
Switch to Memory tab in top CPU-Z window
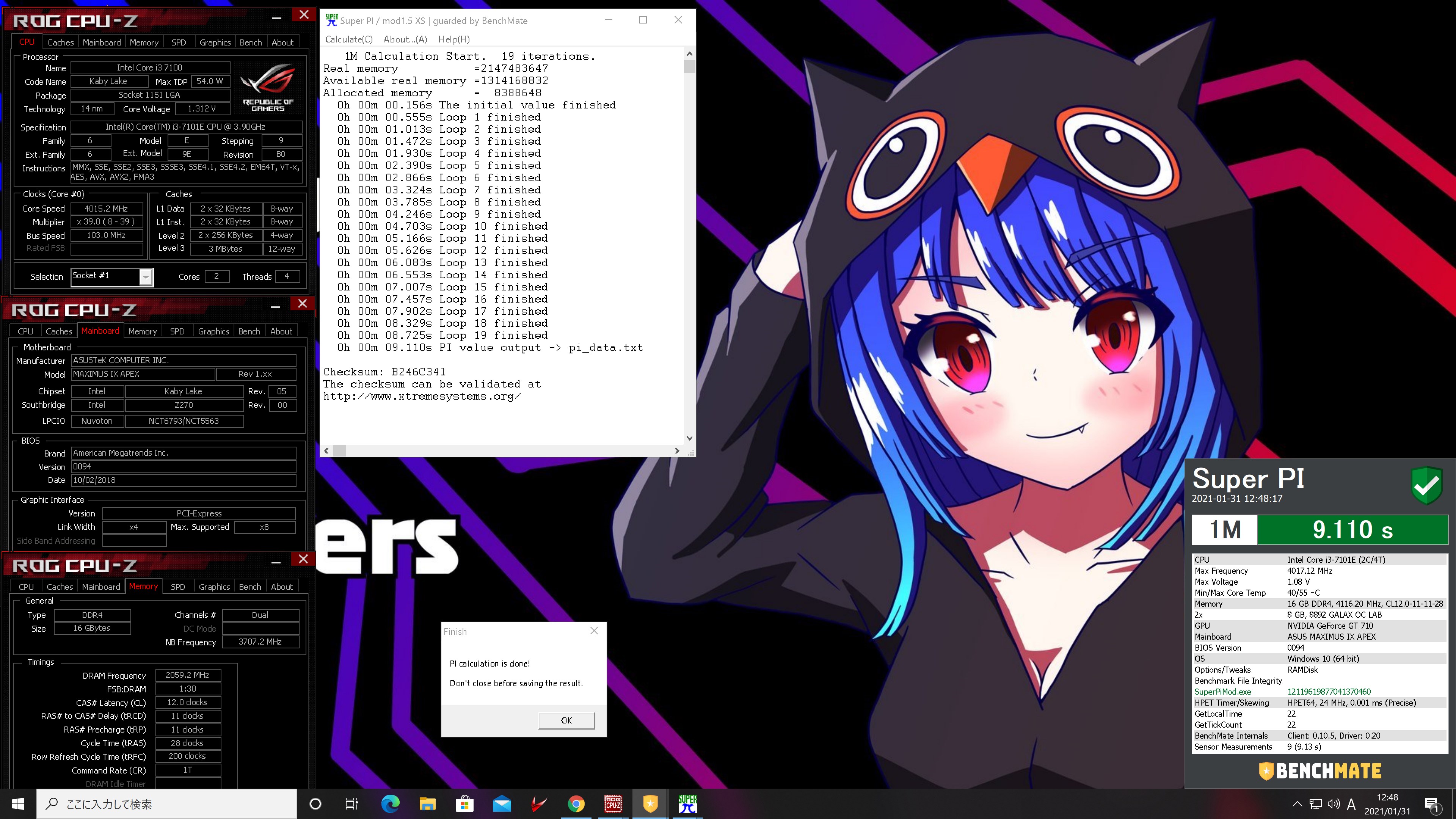coord(144,42)
